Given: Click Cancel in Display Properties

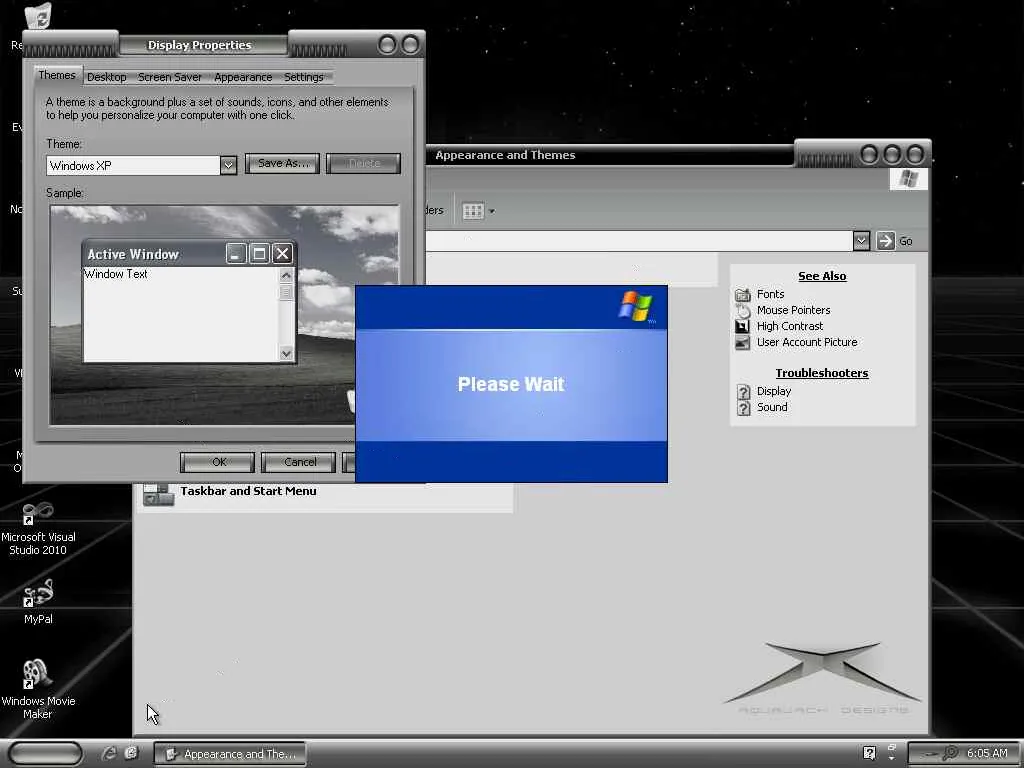Looking at the screenshot, I should click(x=298, y=462).
